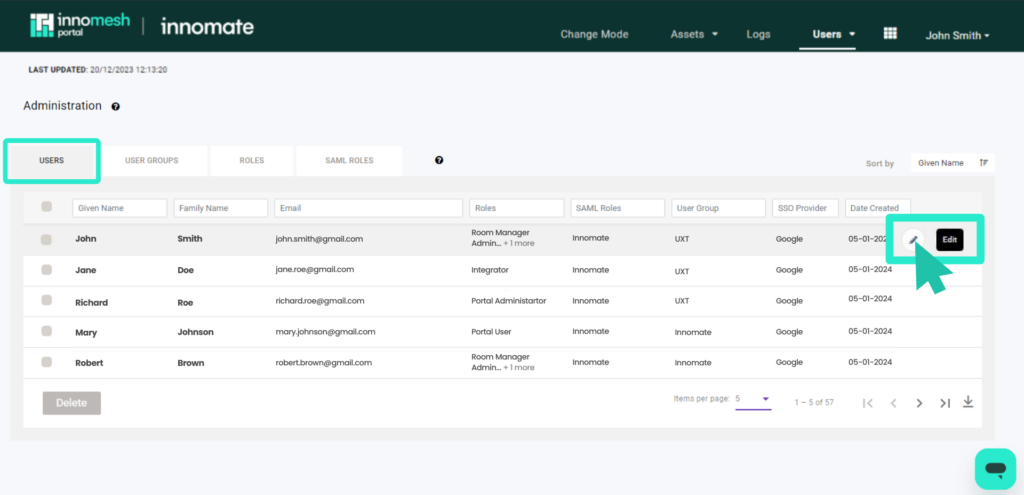Select the checkbox for Robert Brown
This screenshot has height=495, width=1024.
coord(46,361)
